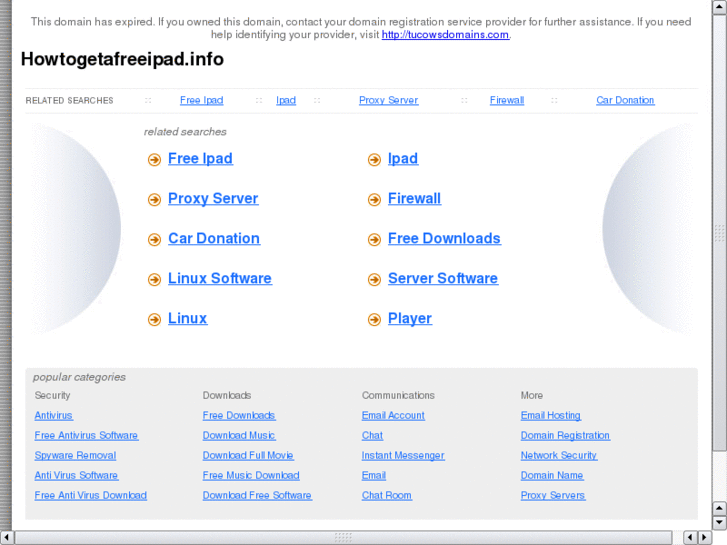
Task: Click the large Linux related search link
Action: (x=187, y=319)
